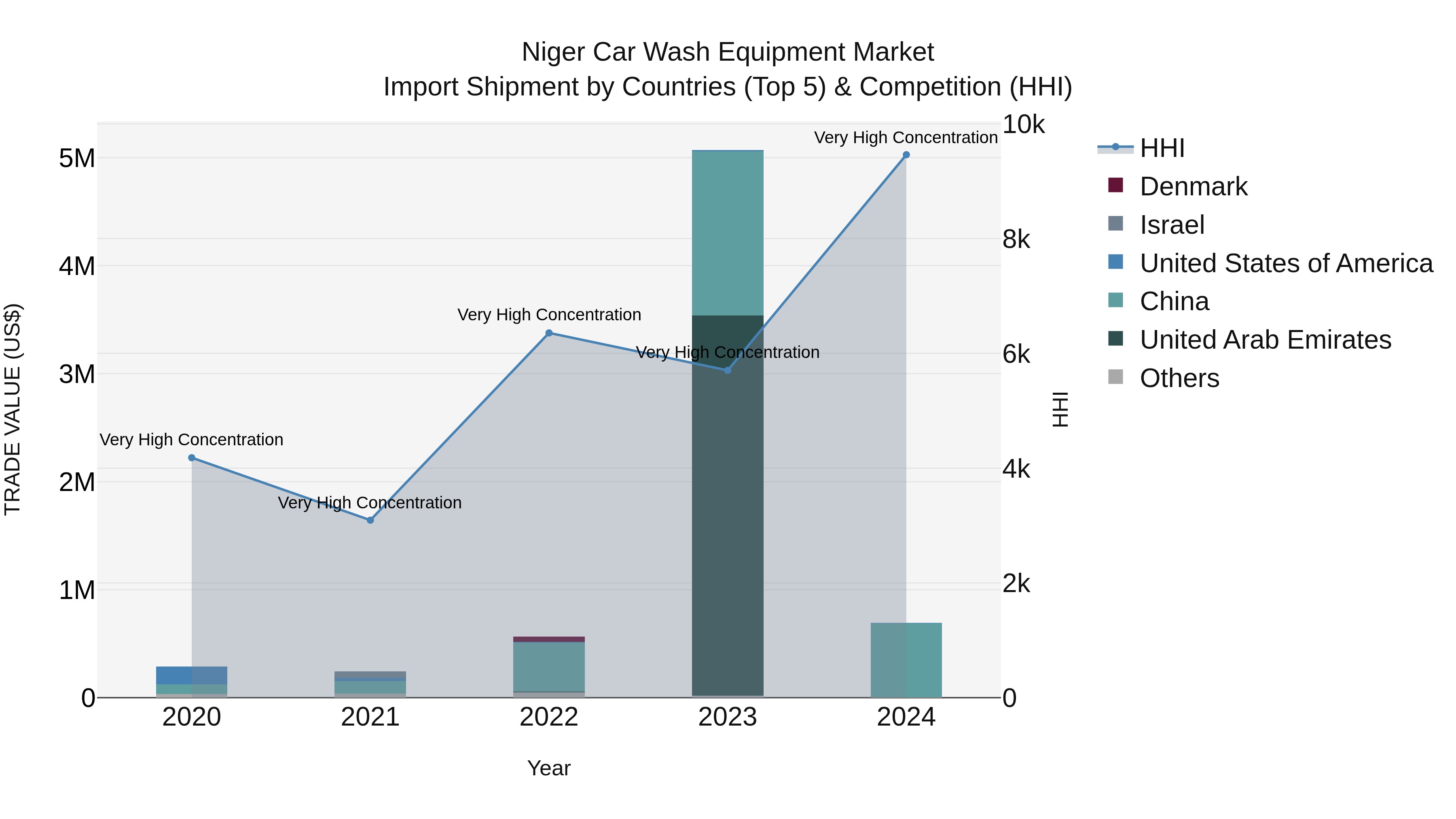Image resolution: width=1456 pixels, height=819 pixels.
Task: Click the 2023 China bar segment
Action: click(x=728, y=233)
